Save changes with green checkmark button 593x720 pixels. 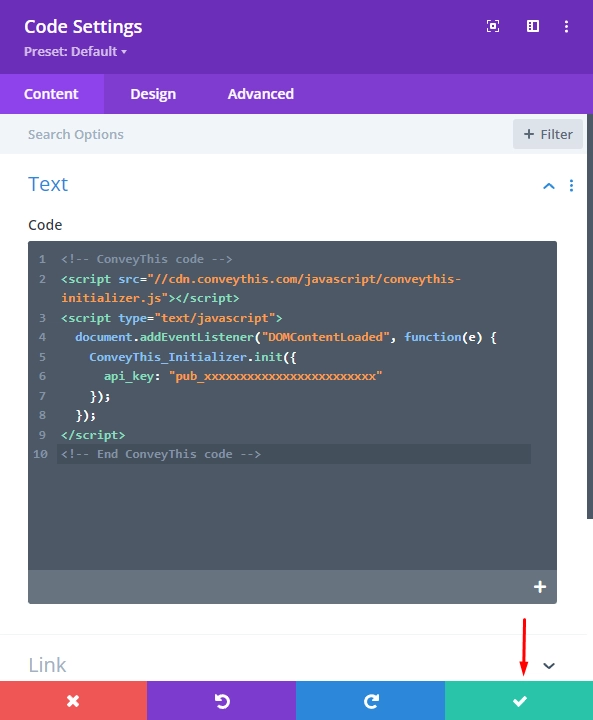[519, 701]
